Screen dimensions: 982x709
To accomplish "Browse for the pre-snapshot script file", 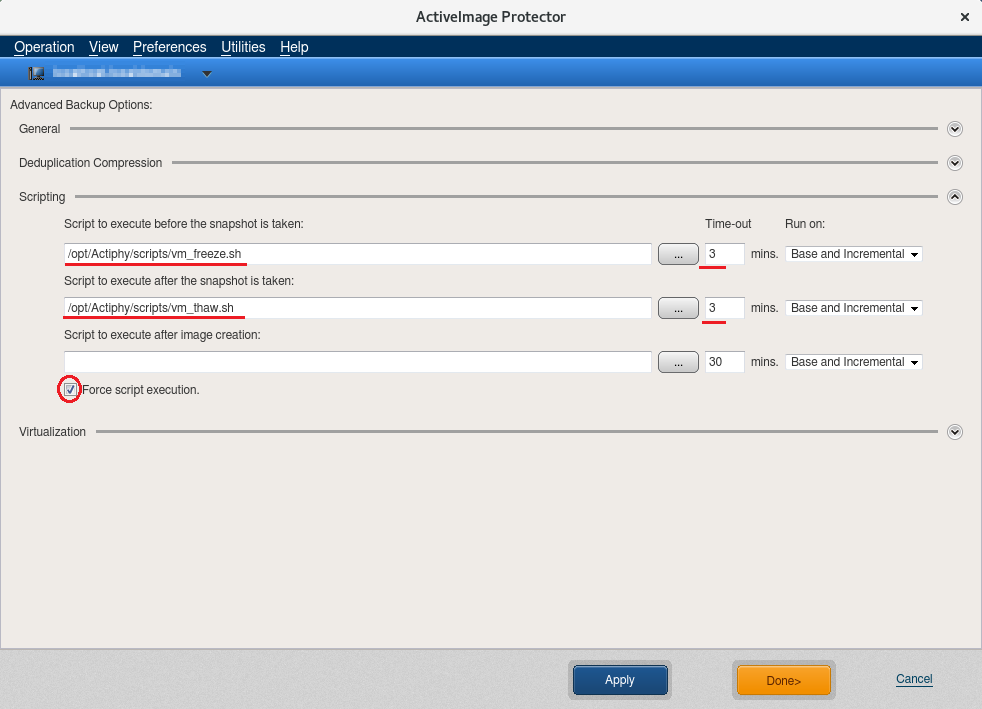I will pos(678,254).
